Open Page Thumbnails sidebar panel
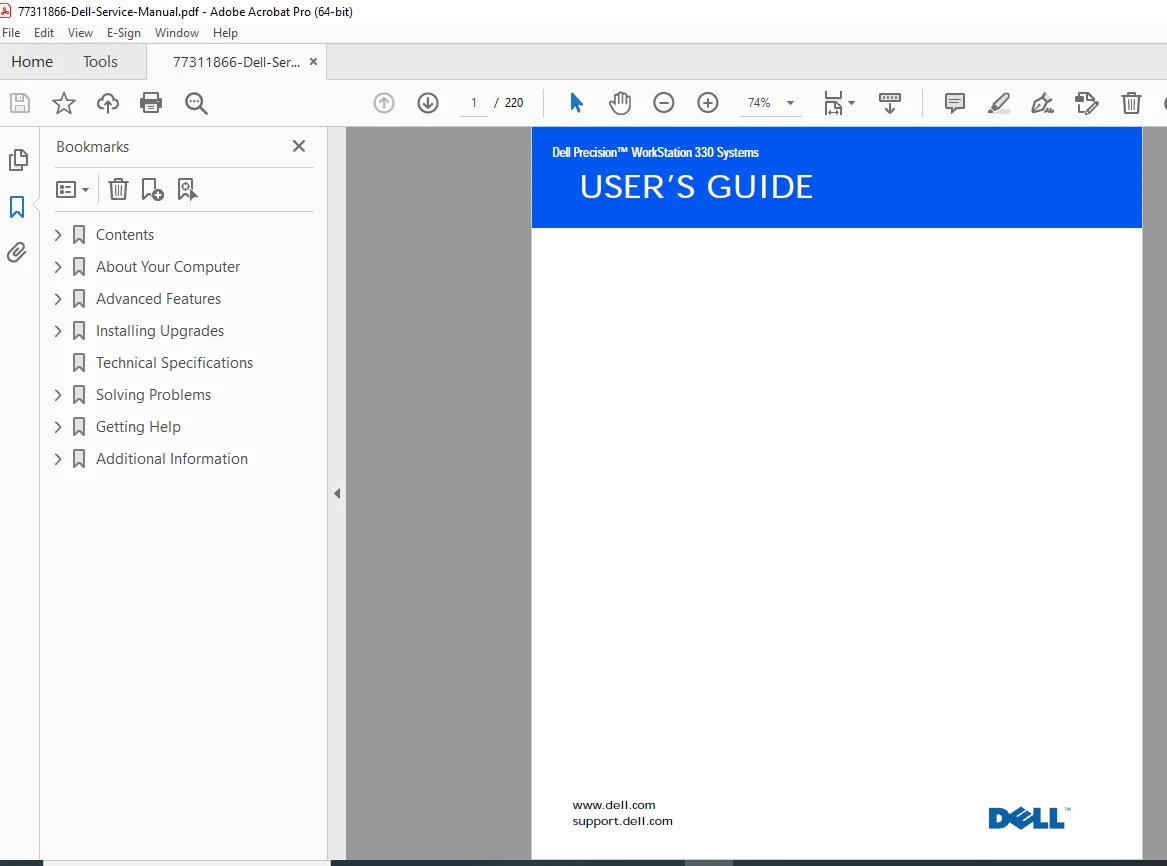This screenshot has height=866, width=1167. (18, 159)
